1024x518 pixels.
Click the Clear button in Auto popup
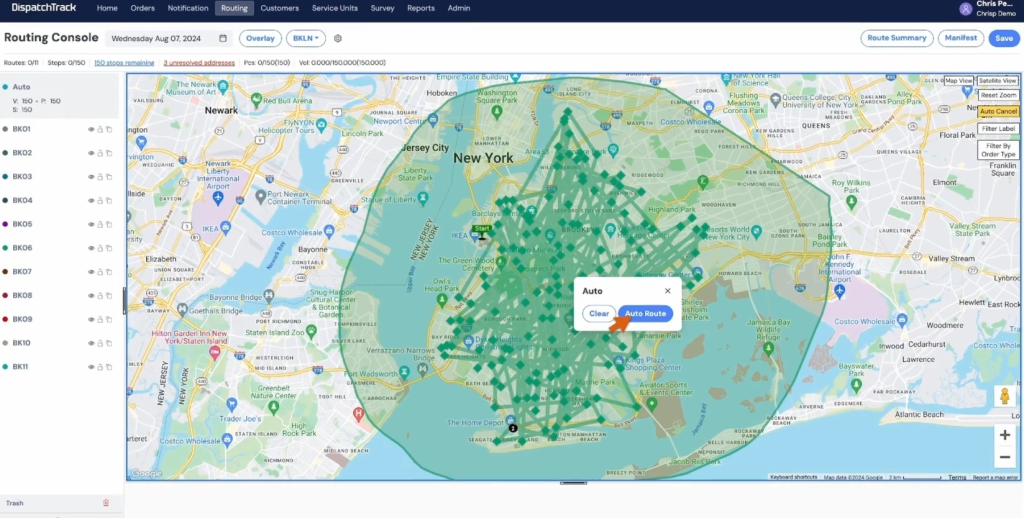pyautogui.click(x=599, y=314)
